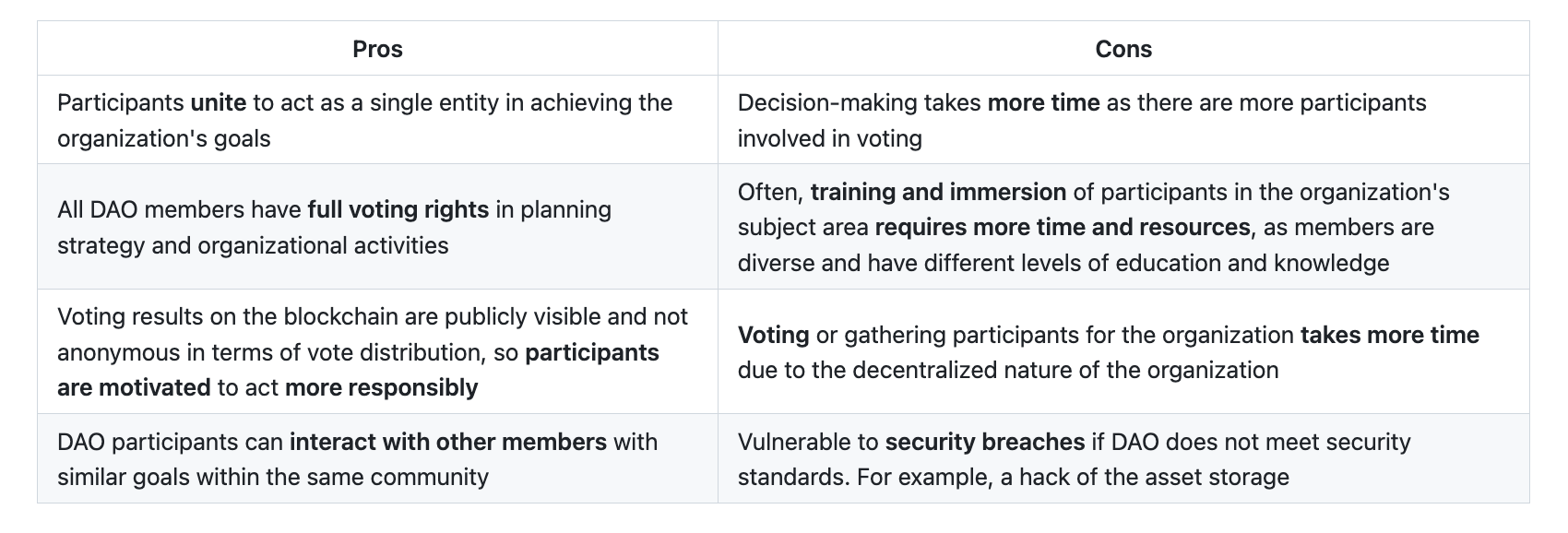Click the Cons column header

[x=1123, y=49]
